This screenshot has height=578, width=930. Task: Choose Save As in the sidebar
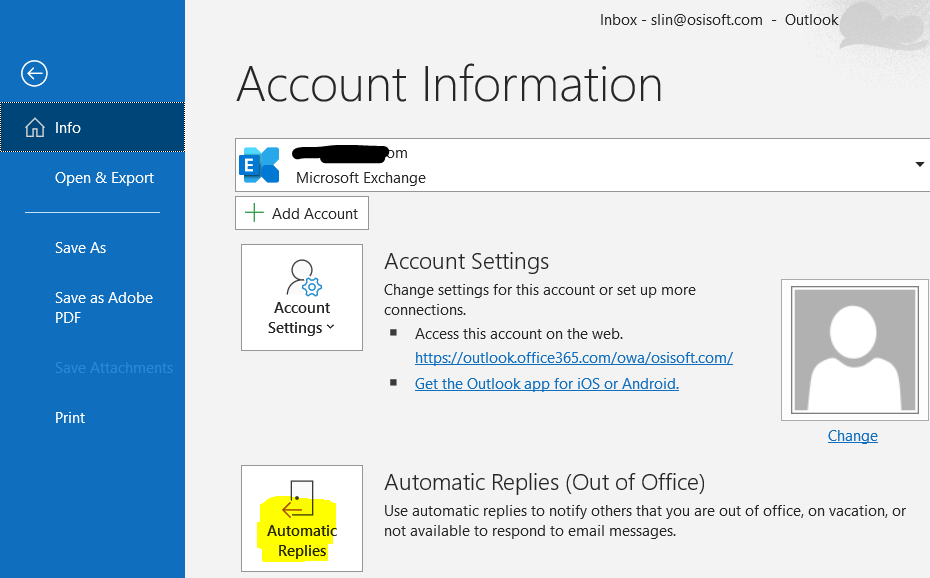click(80, 248)
